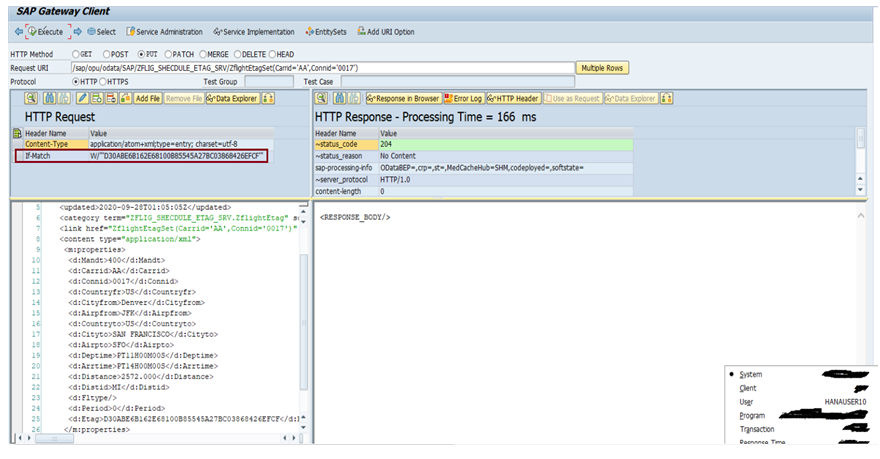
Task: Click Find Next binoculars in HTTP Response toolbar
Action: click(354, 98)
